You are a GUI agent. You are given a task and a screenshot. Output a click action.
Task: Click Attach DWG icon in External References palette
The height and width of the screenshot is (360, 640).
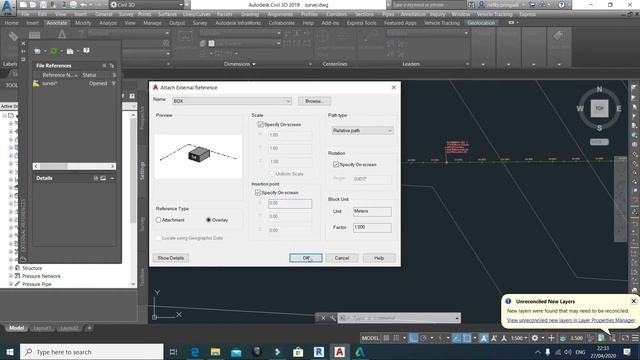[37, 51]
